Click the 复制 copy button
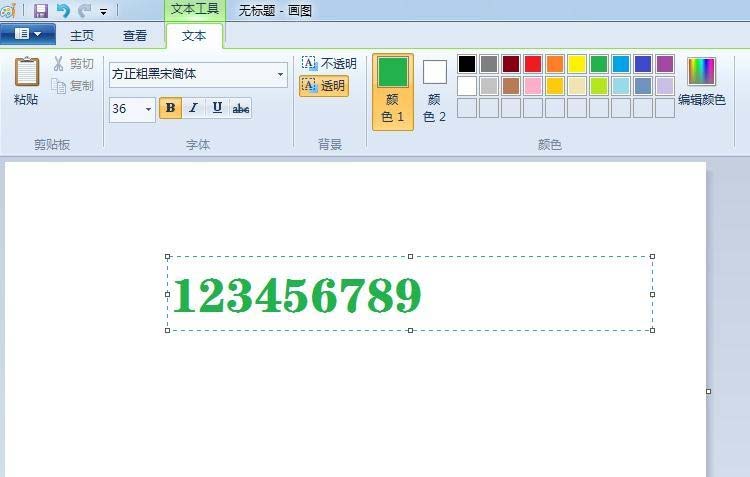Image resolution: width=750 pixels, height=477 pixels. pos(73,86)
